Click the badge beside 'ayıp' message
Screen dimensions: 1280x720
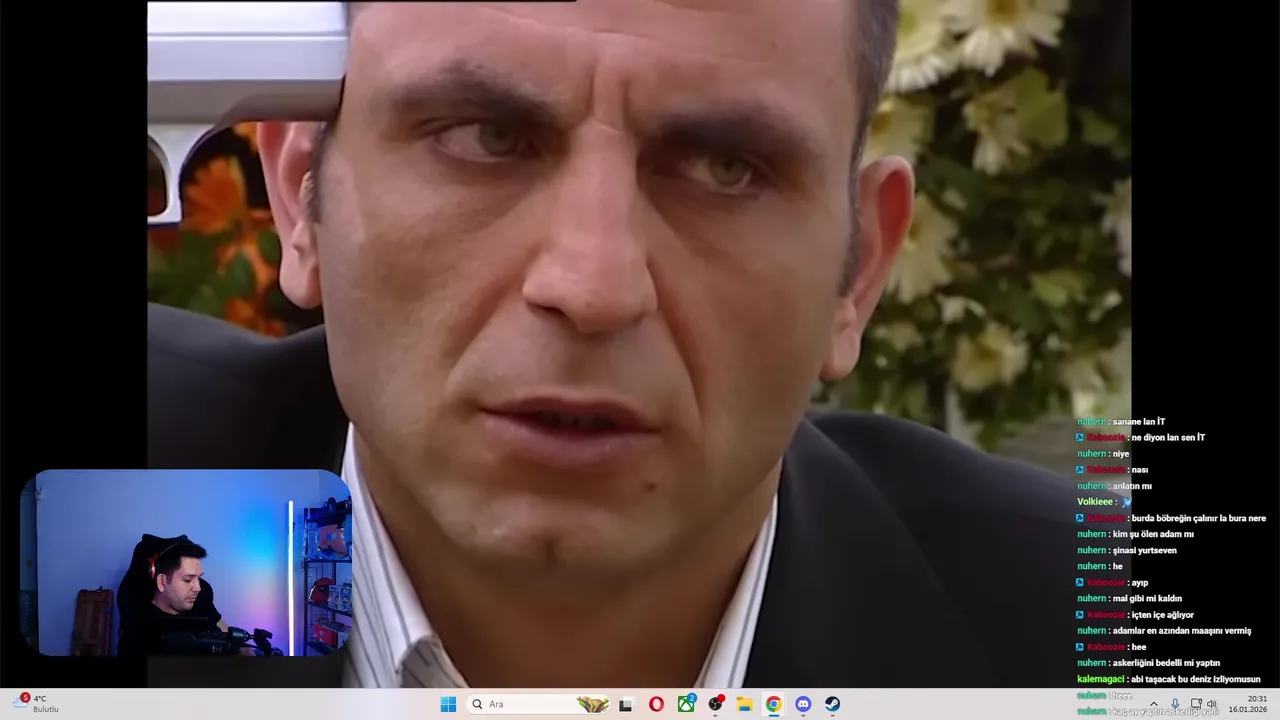tap(1080, 583)
